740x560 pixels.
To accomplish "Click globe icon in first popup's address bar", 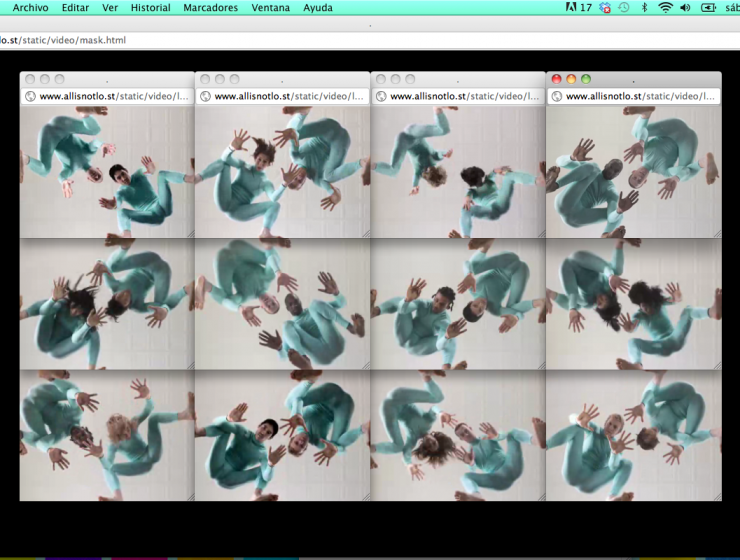I will (x=30, y=97).
